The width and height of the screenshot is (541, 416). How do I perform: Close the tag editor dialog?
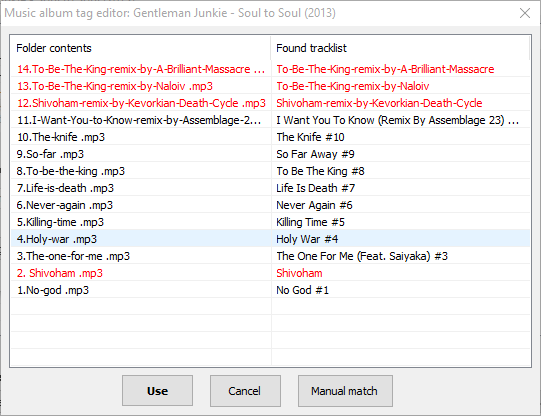525,13
